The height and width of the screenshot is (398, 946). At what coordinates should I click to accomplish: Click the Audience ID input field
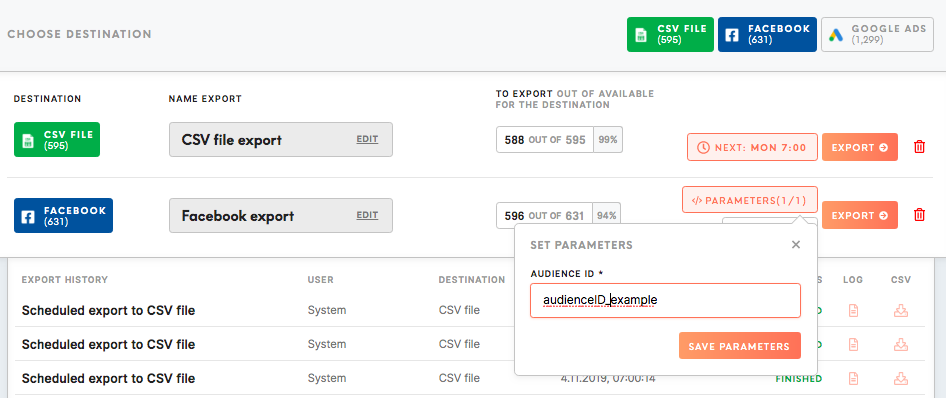[x=665, y=300]
